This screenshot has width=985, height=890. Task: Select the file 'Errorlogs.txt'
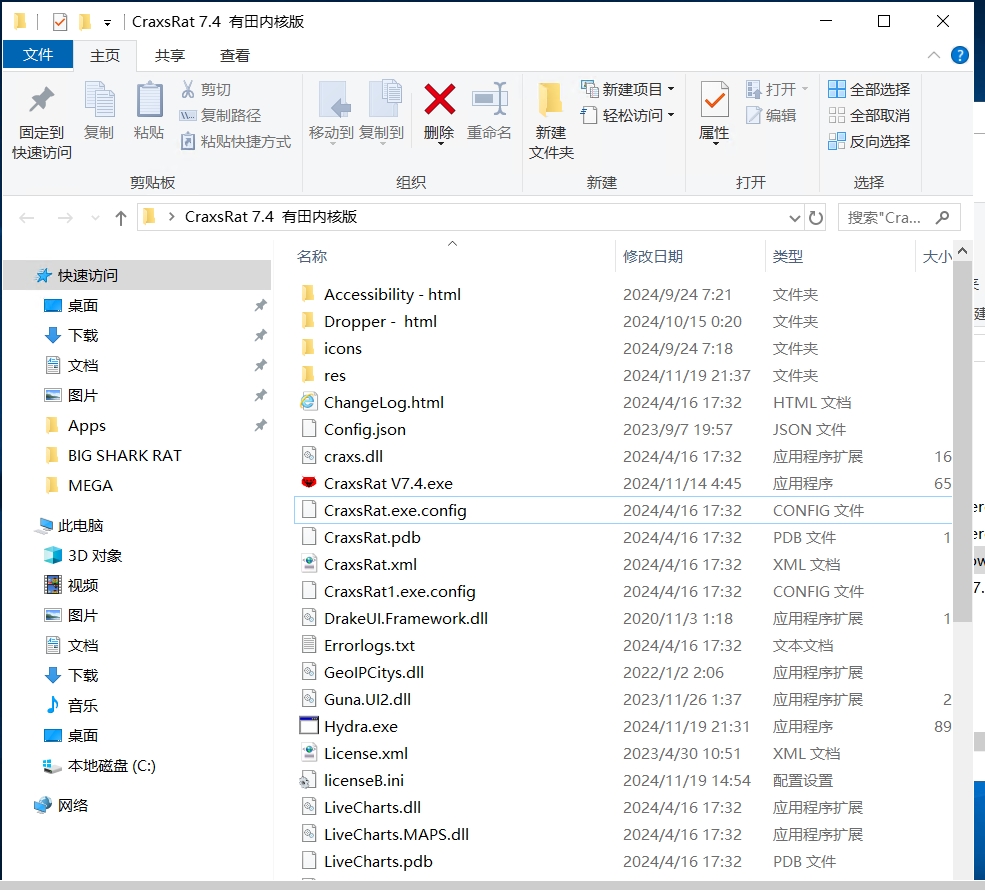coord(623,646)
